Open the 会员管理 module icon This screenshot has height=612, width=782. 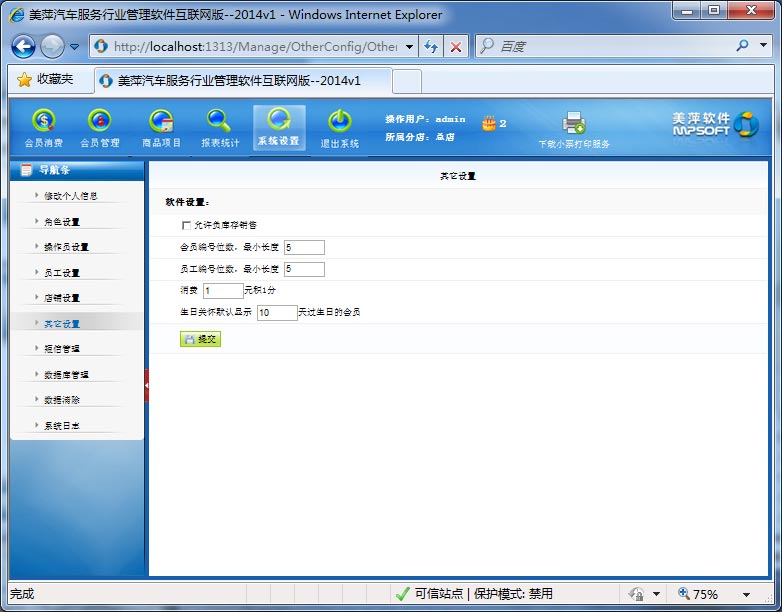click(x=99, y=122)
